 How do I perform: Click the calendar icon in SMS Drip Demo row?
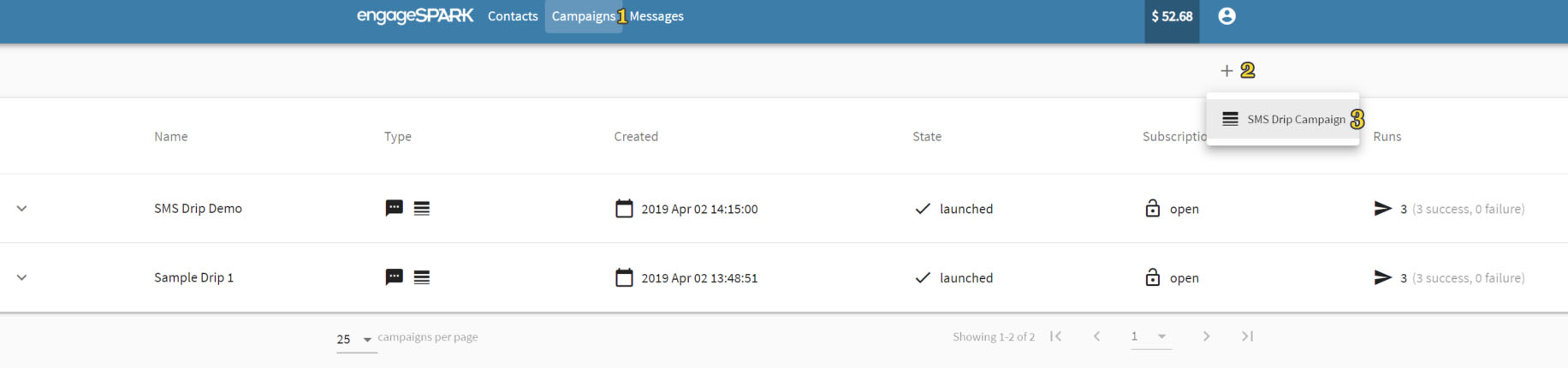pos(624,209)
